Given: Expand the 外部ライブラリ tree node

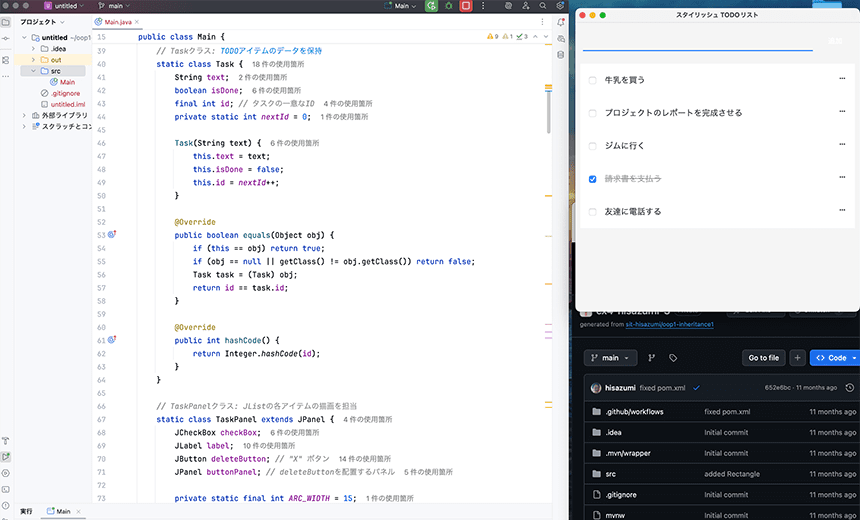Looking at the screenshot, I should click(x=24, y=115).
